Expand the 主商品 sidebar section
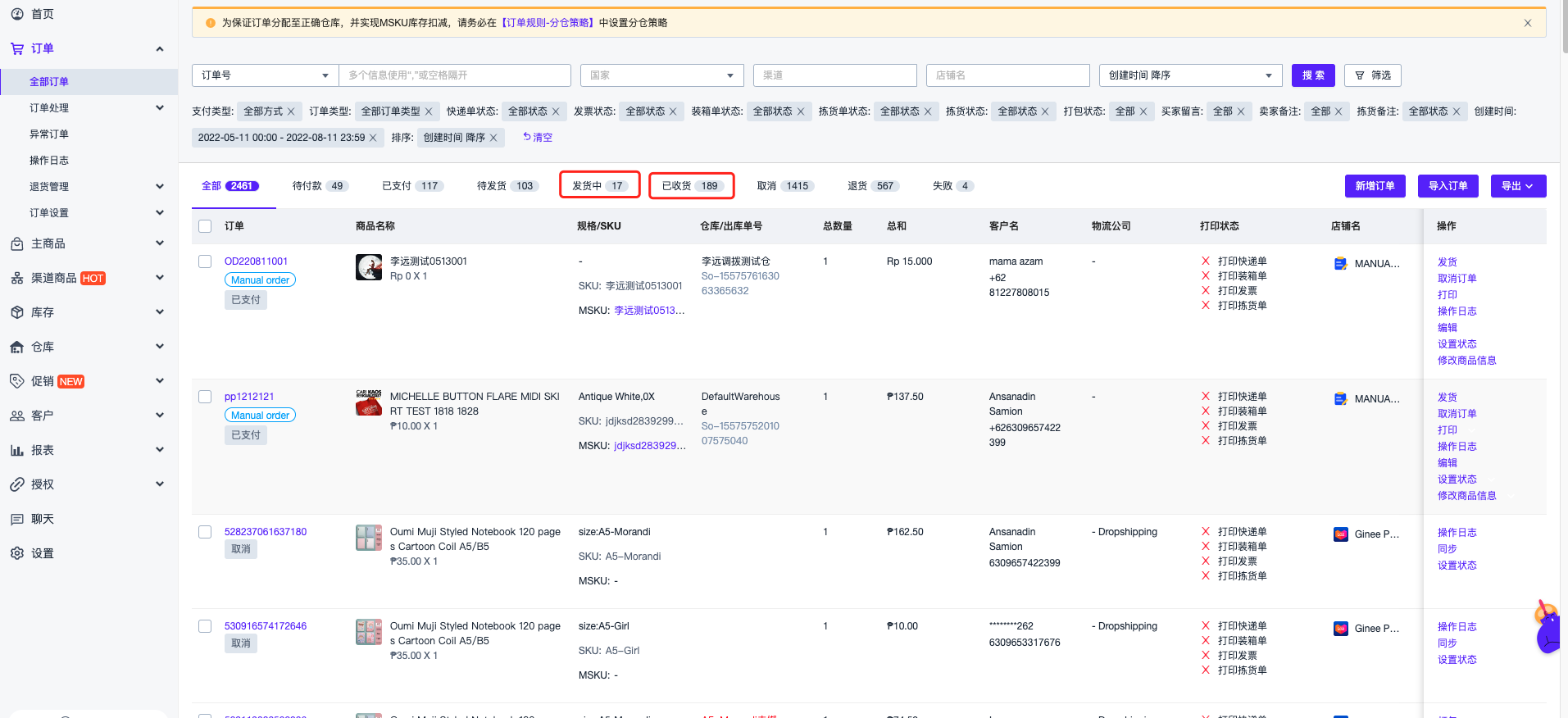 [160, 243]
